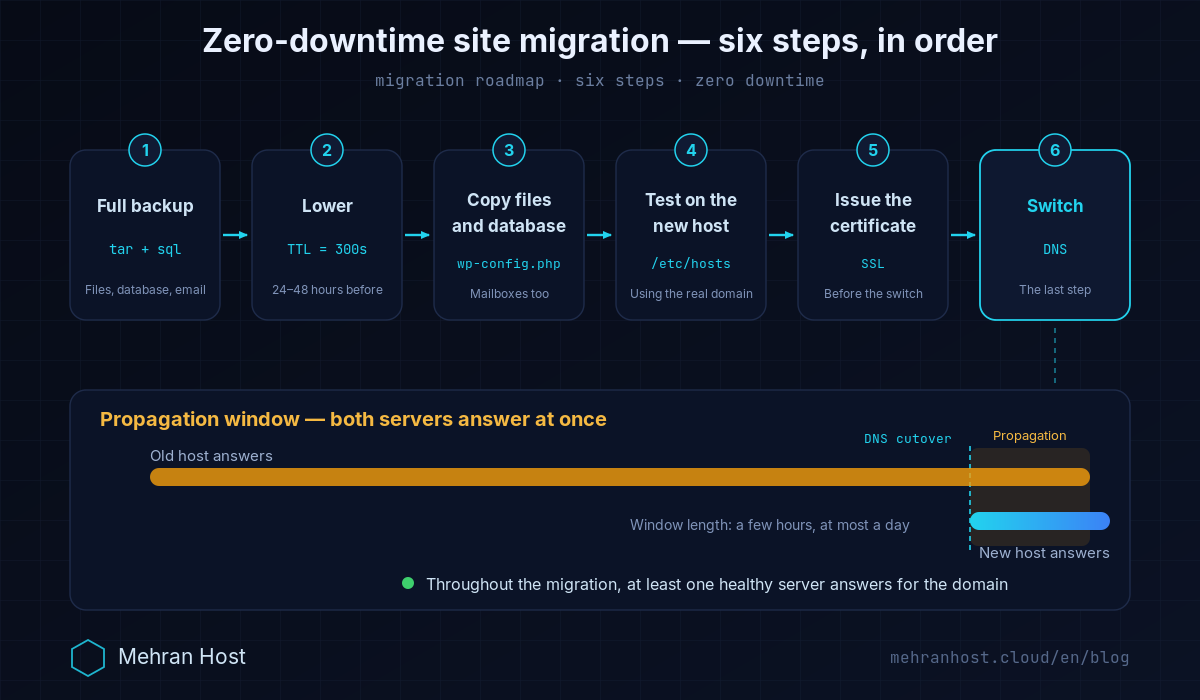Image resolution: width=1200 pixels, height=700 pixels.
Task: Select the step 5 number circle
Action: tap(873, 150)
